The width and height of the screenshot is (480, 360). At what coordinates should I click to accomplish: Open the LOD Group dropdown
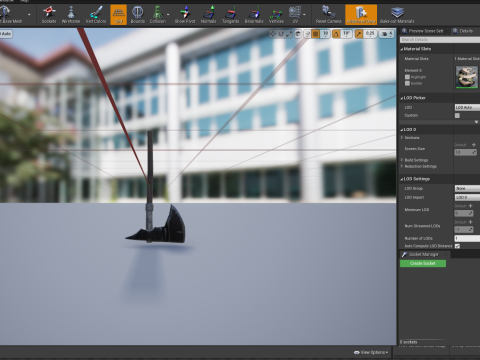(x=467, y=188)
